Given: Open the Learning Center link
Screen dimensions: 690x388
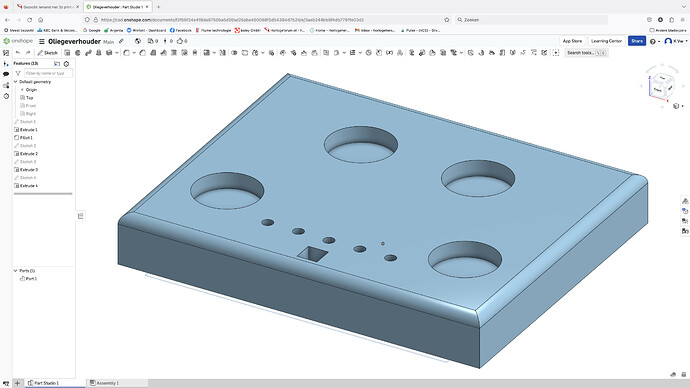Looking at the screenshot, I should tap(606, 41).
